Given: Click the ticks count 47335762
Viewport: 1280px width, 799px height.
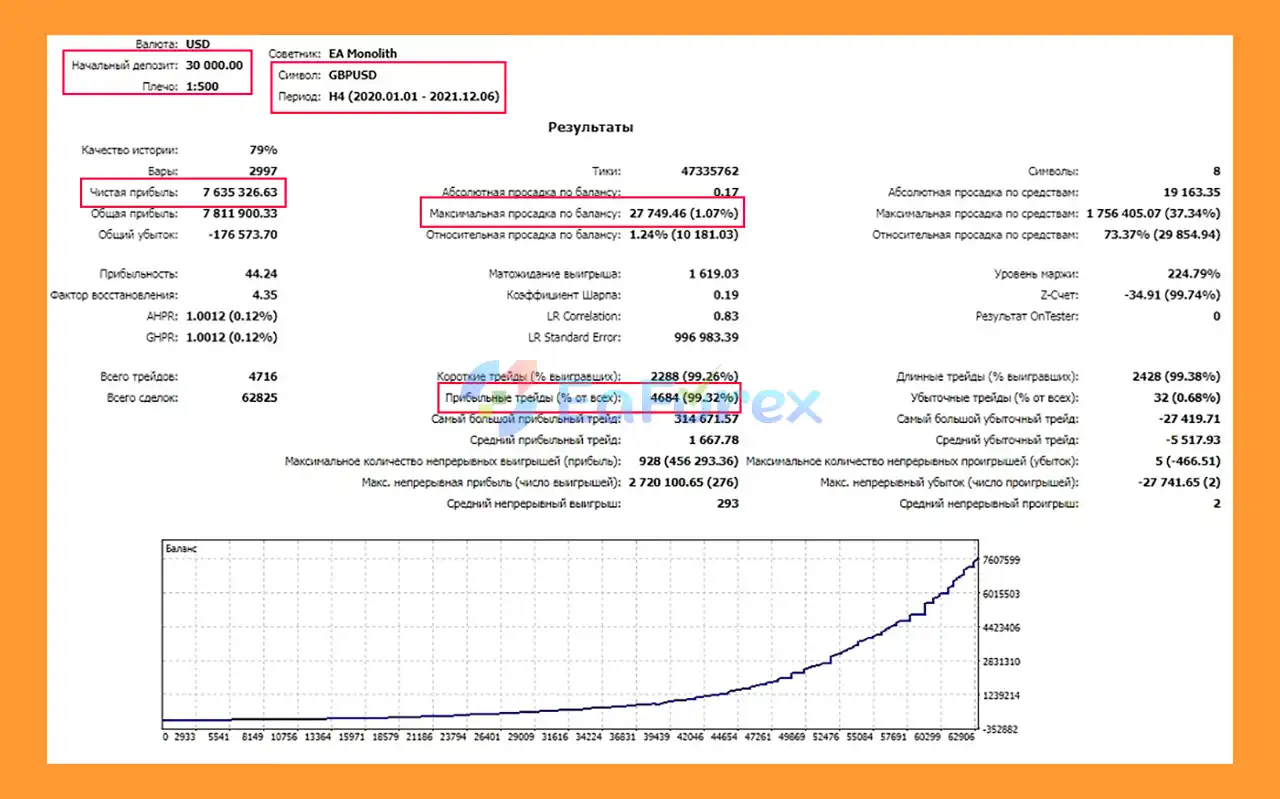Looking at the screenshot, I should (x=709, y=171).
